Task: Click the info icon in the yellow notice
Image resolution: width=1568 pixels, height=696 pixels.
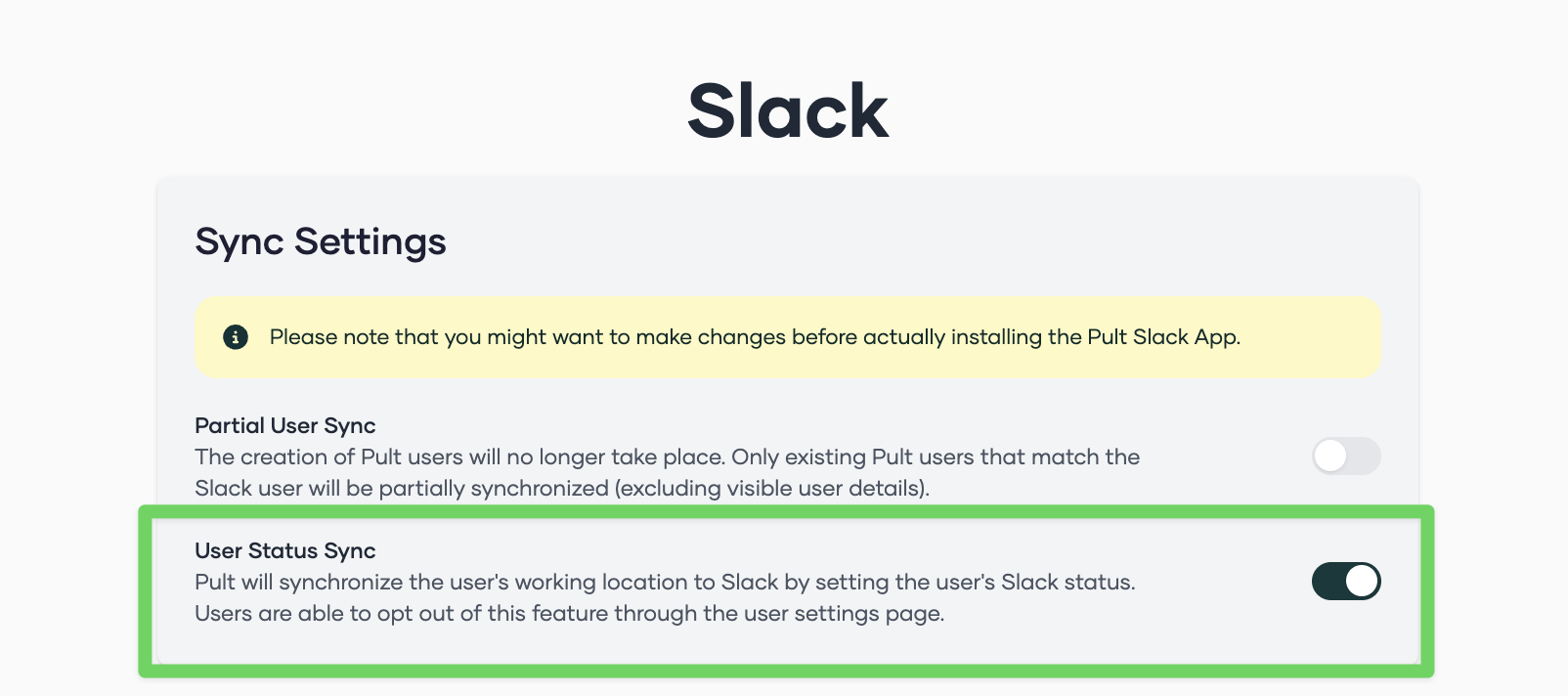Action: (x=236, y=337)
